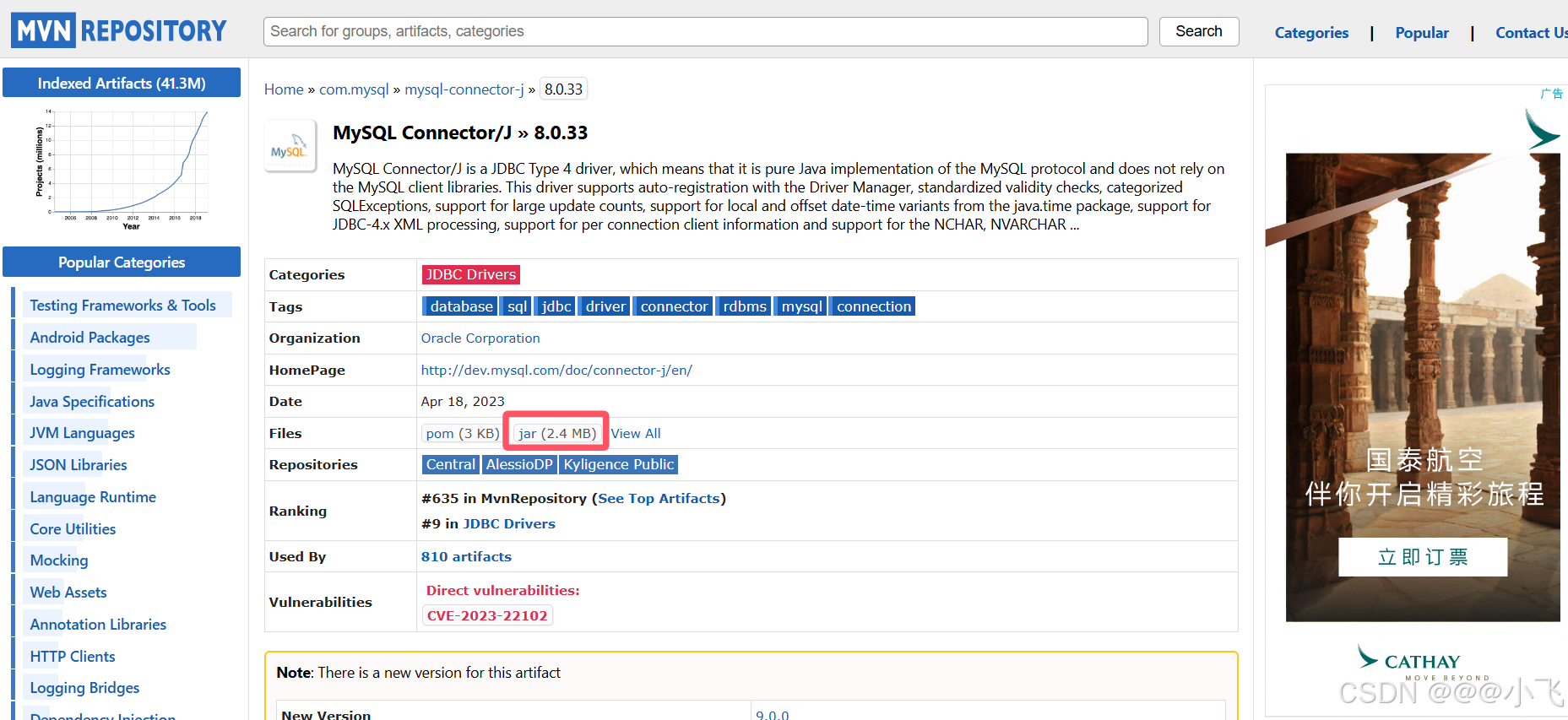Click the MySQL artifact logo icon
The image size is (1568, 720).
[x=290, y=146]
